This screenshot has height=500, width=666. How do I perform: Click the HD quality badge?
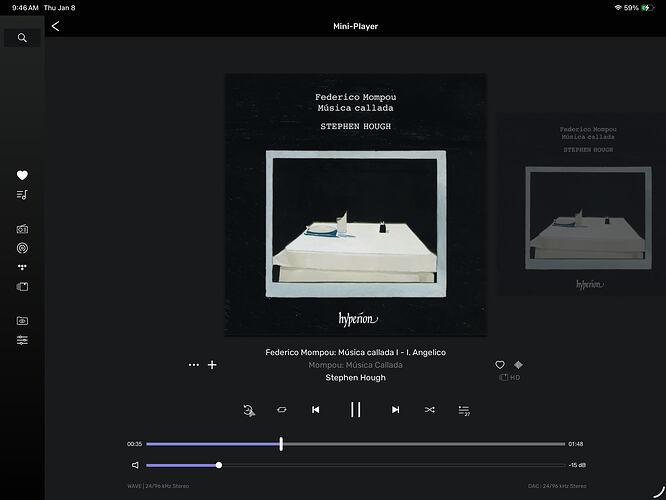pyautogui.click(x=510, y=377)
